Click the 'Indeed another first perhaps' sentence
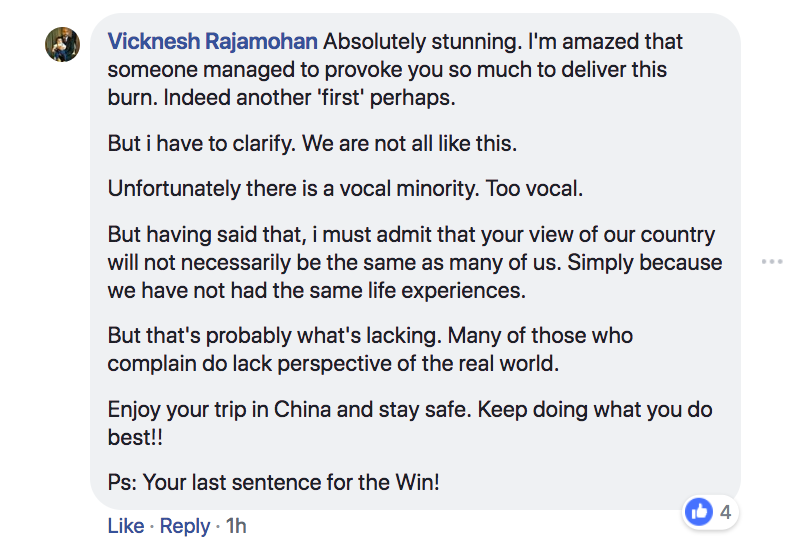 pos(309,98)
